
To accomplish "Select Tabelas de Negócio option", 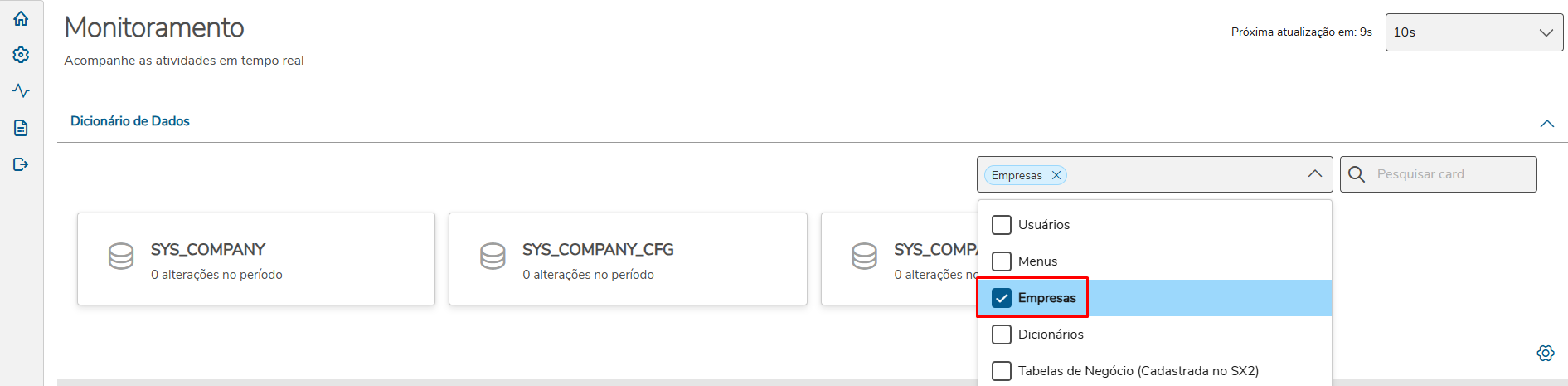I will pyautogui.click(x=1138, y=371).
